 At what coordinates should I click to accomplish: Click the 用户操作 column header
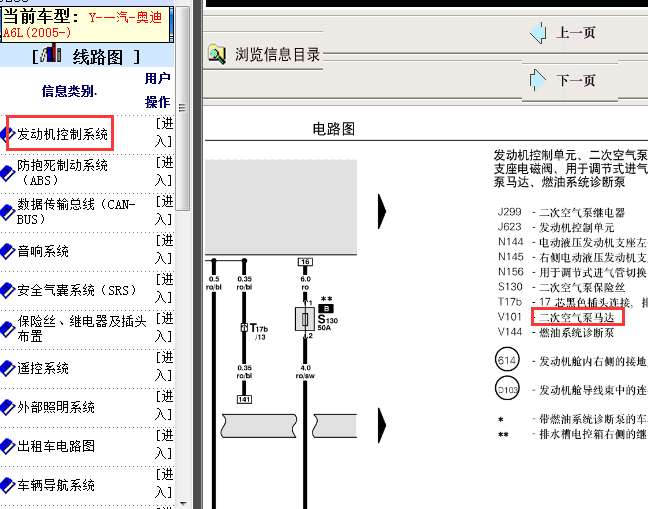157,90
